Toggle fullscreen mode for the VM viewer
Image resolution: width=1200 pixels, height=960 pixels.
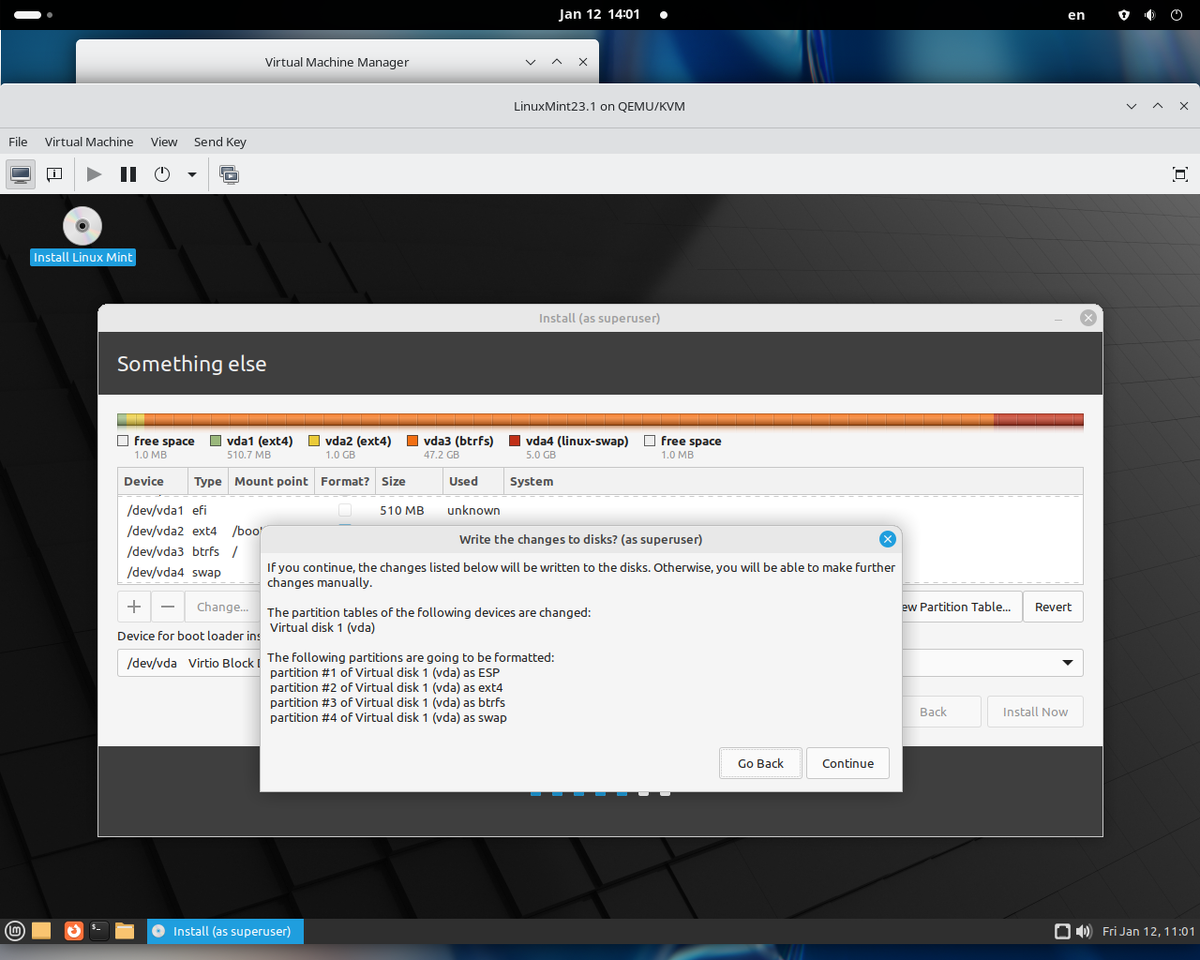(x=1180, y=174)
